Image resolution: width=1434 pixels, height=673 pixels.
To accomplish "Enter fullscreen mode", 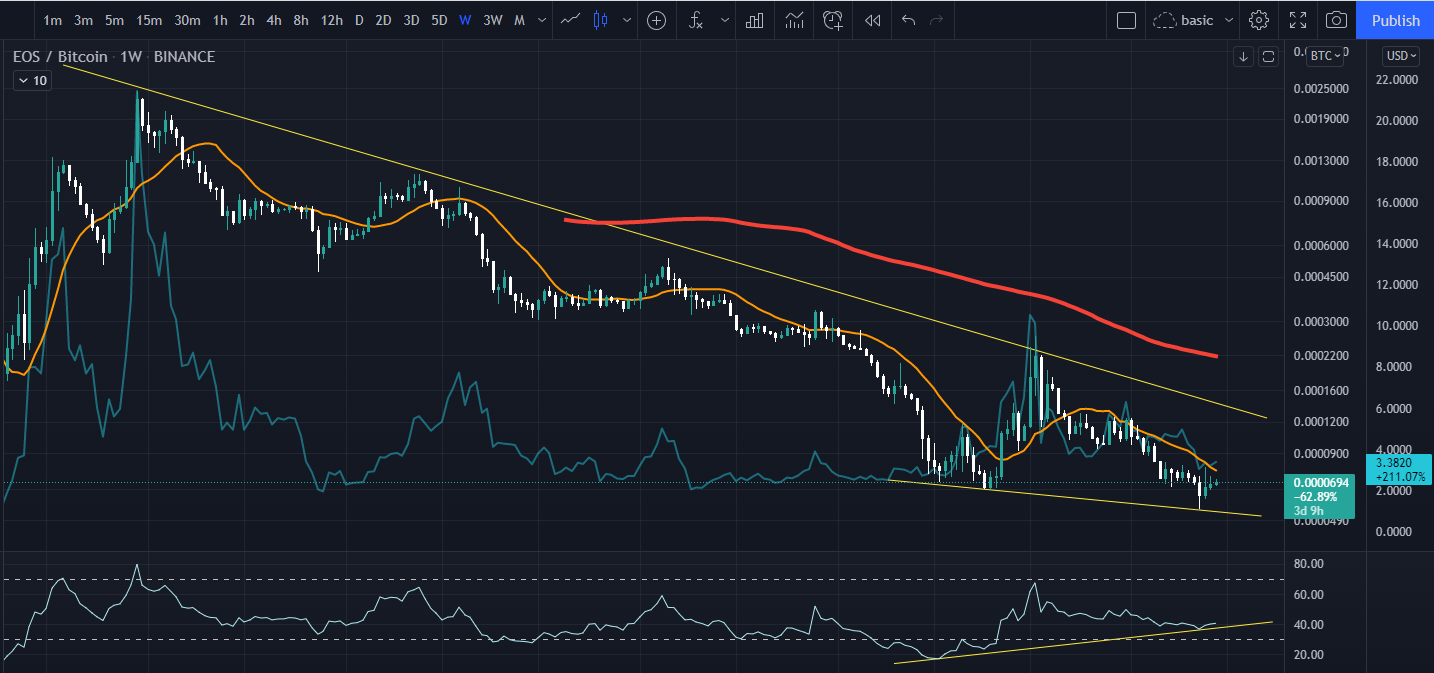I will pos(1298,20).
